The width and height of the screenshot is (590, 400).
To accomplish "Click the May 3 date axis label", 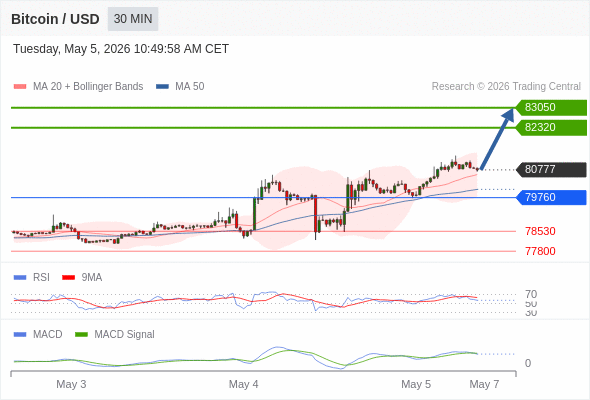I will click(71, 384).
